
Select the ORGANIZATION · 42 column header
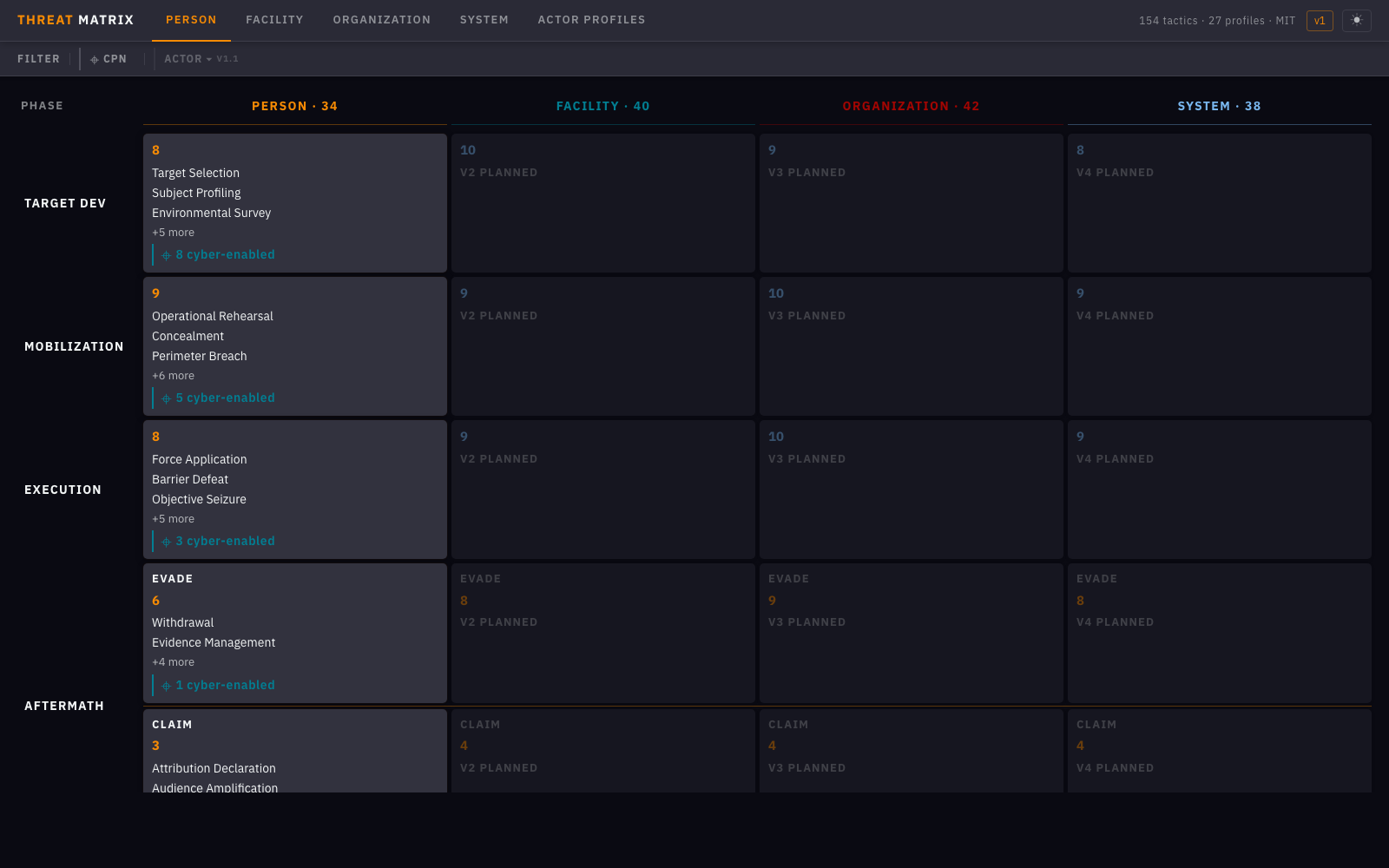pos(912,106)
